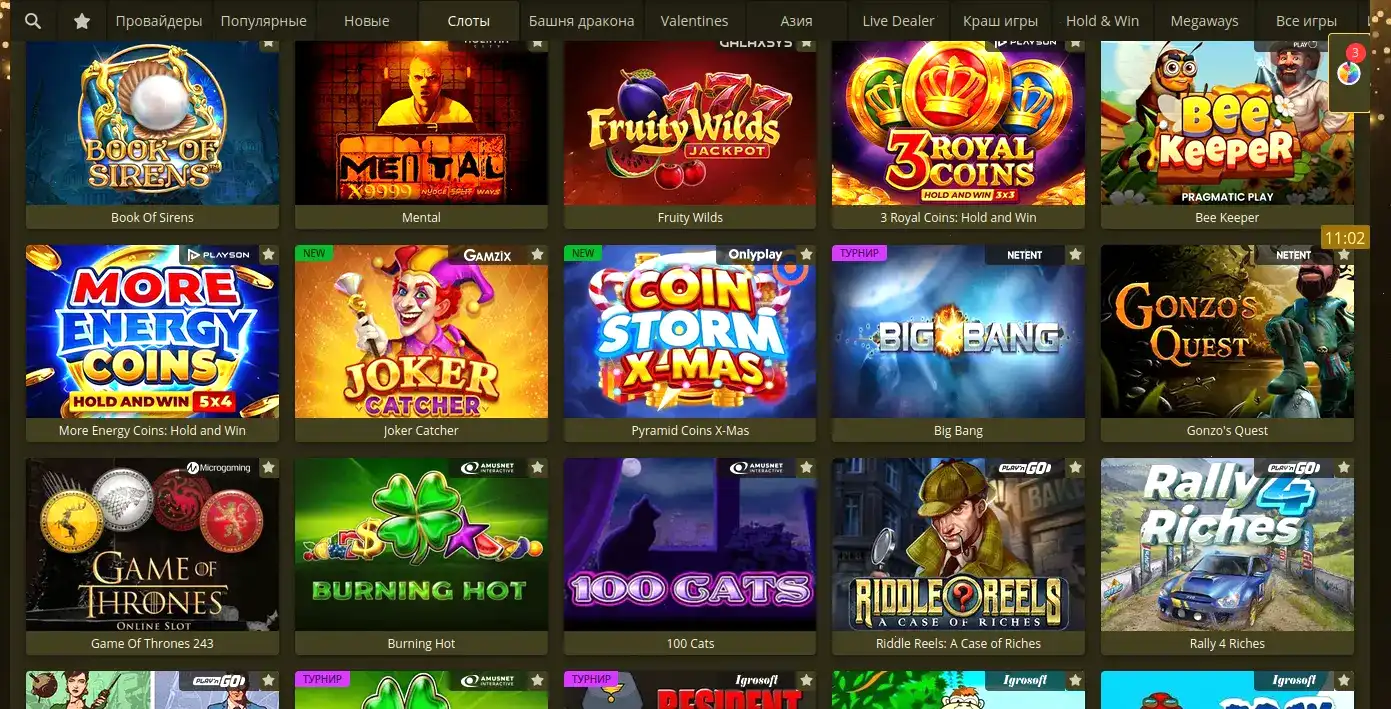The image size is (1391, 709).
Task: Click the Bee Keeper title label
Action: point(1227,217)
